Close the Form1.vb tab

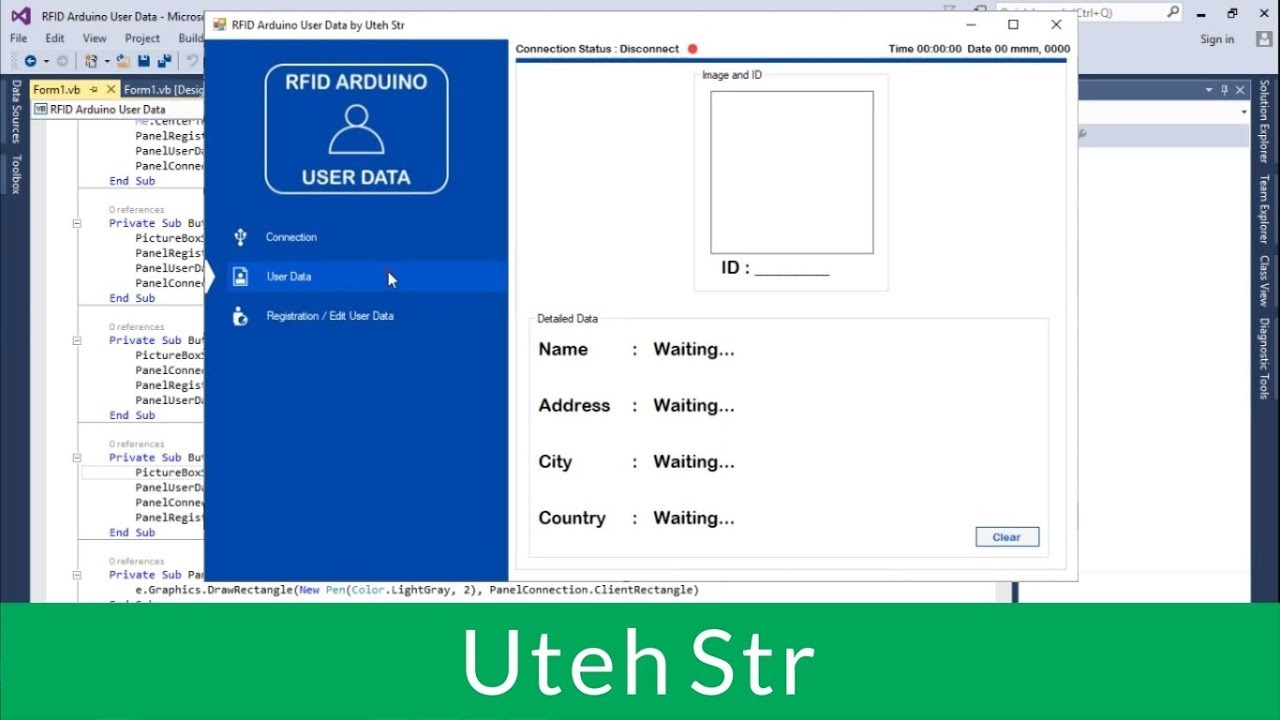110,89
